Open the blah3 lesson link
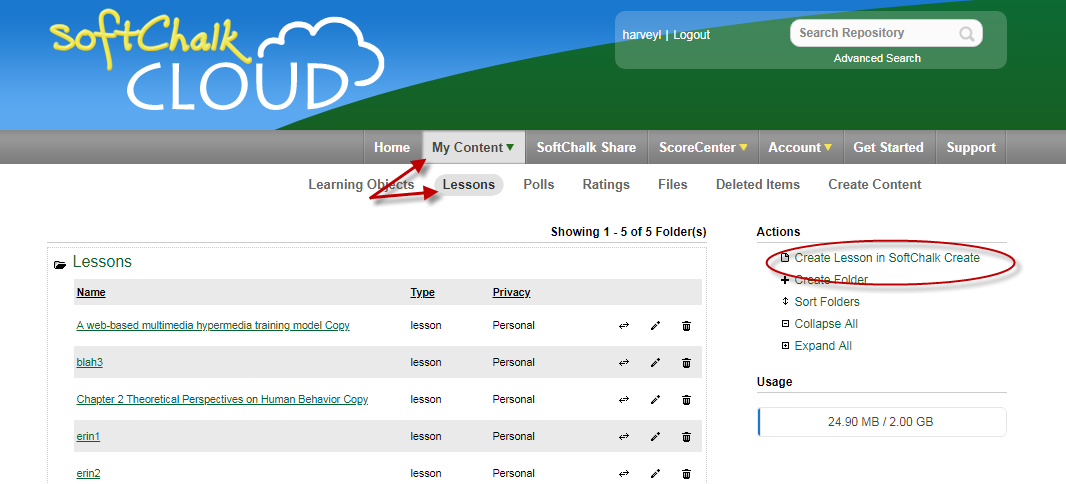Viewport: 1066px width, 484px height. [89, 362]
